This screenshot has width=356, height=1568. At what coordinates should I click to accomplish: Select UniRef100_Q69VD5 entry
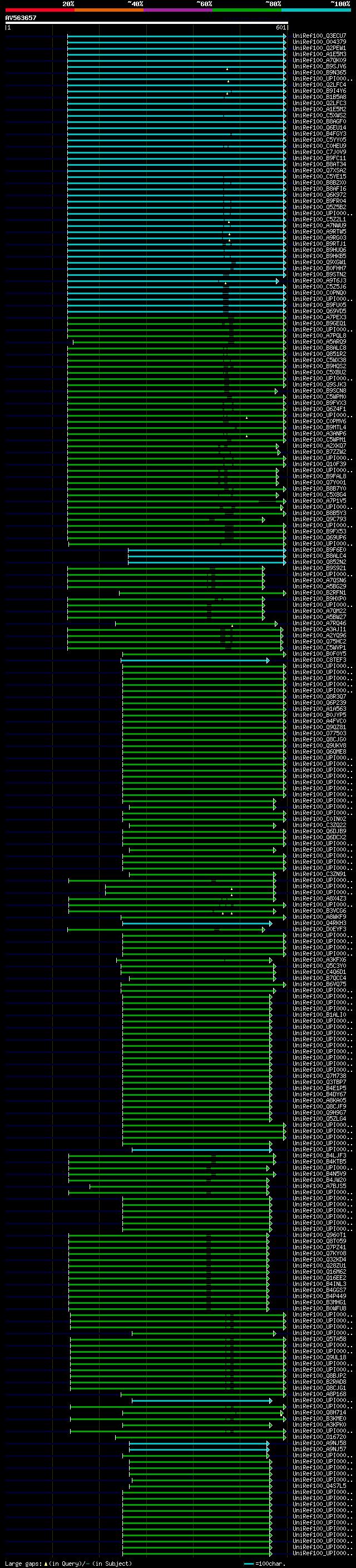coord(319,311)
